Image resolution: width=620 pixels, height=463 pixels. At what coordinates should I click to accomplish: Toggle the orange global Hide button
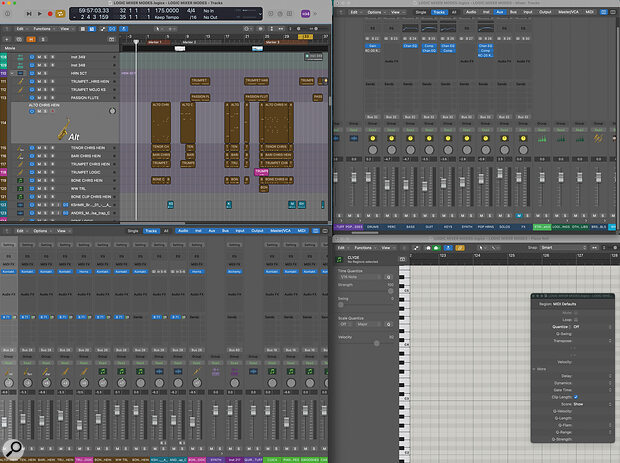(31, 39)
